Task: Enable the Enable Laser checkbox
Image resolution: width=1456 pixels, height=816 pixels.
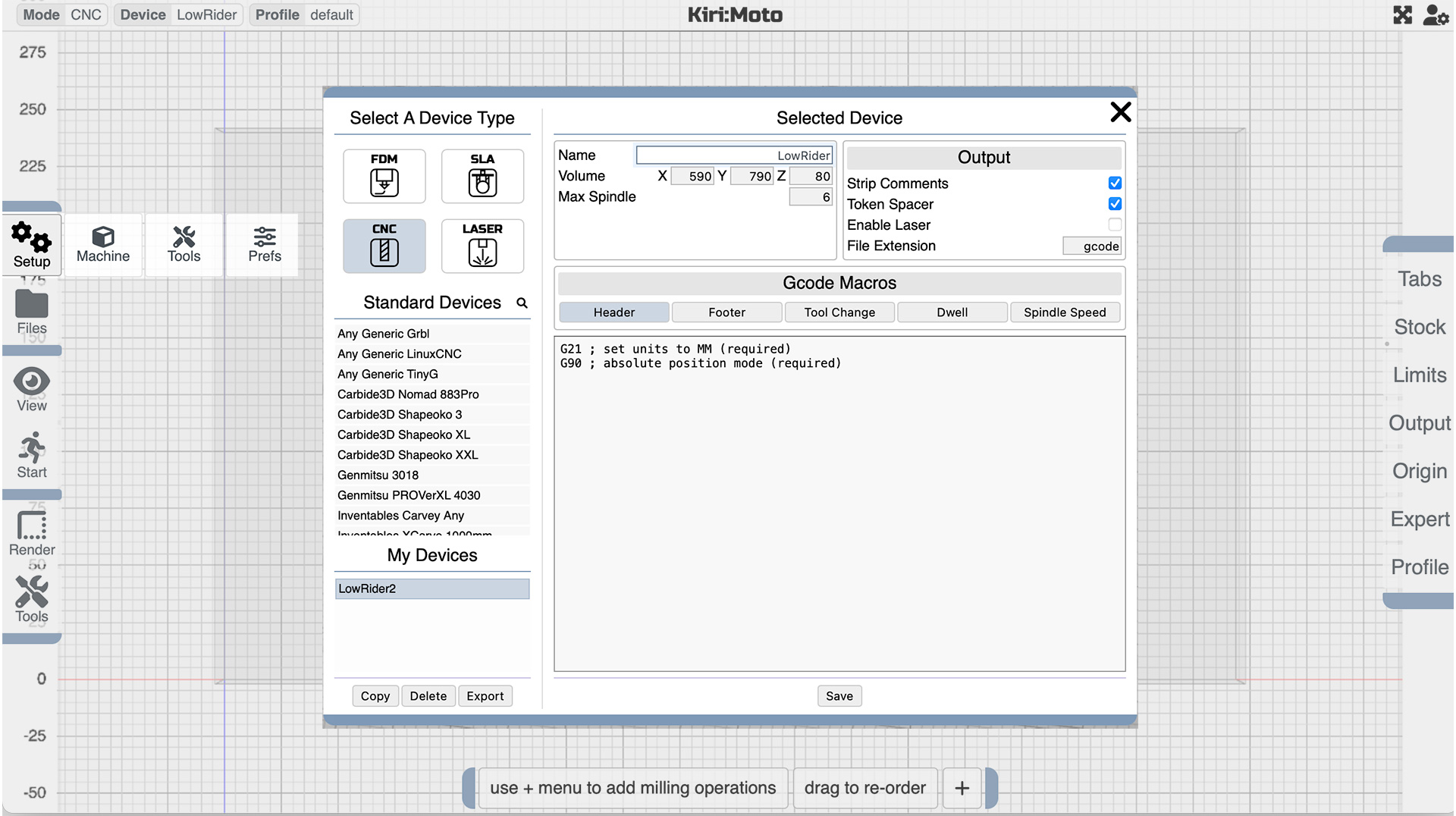Action: 1115,224
